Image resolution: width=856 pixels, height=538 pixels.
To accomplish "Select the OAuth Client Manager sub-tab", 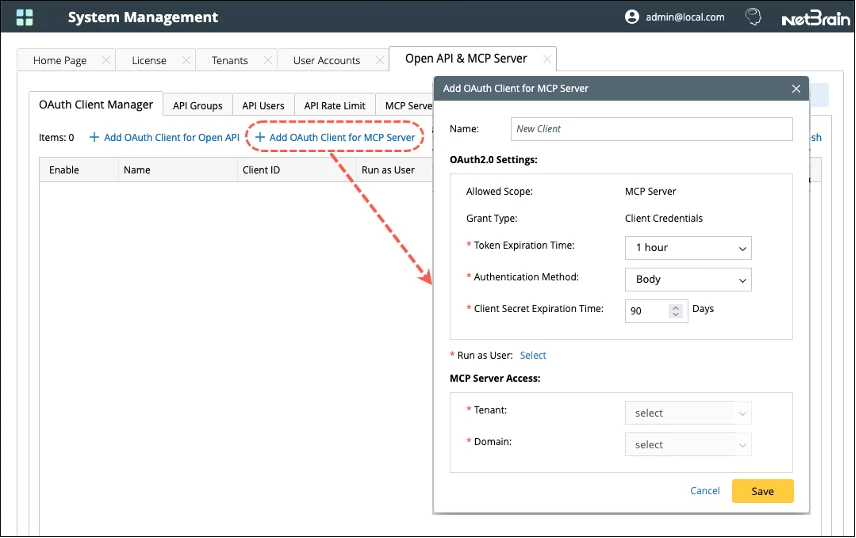I will pyautogui.click(x=96, y=104).
